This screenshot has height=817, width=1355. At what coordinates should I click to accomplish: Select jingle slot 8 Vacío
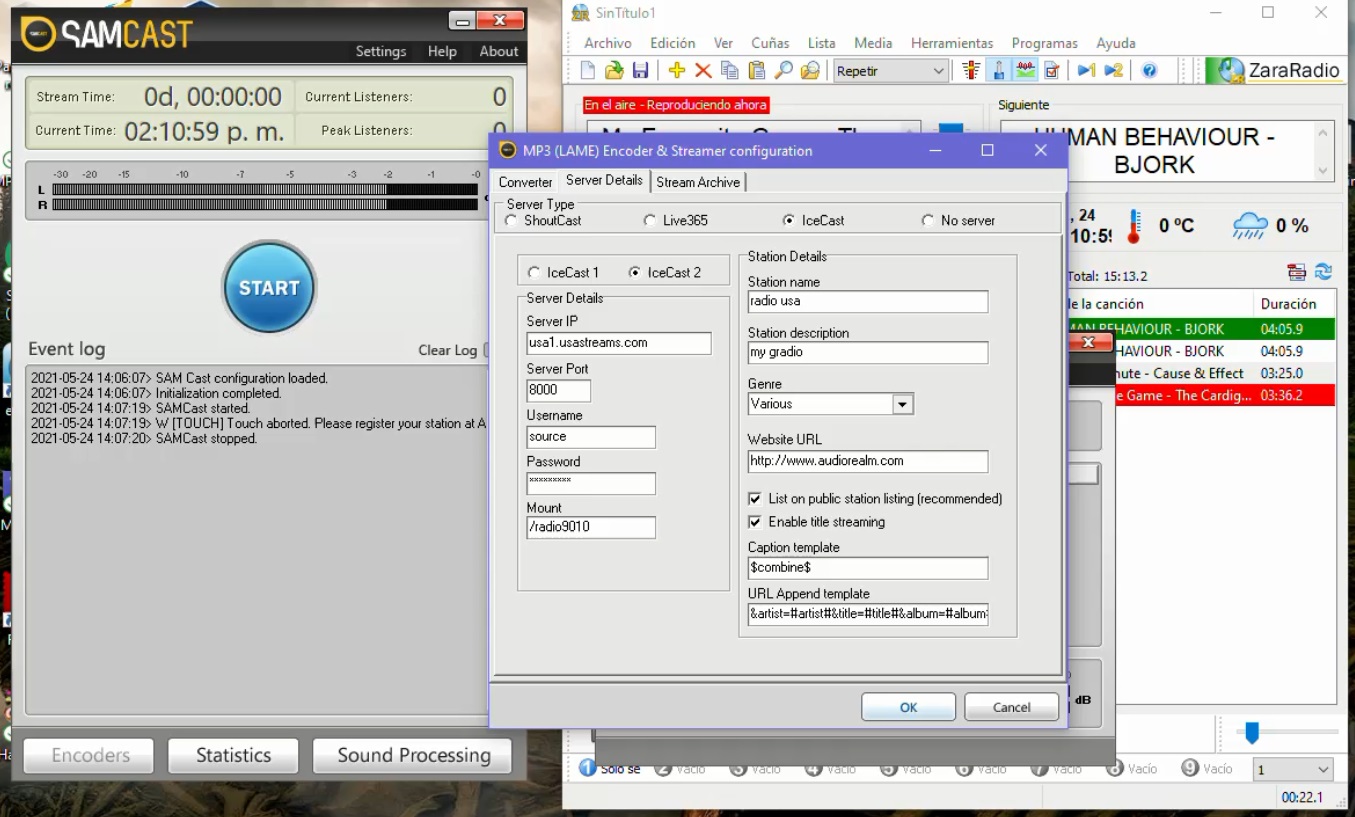1132,768
